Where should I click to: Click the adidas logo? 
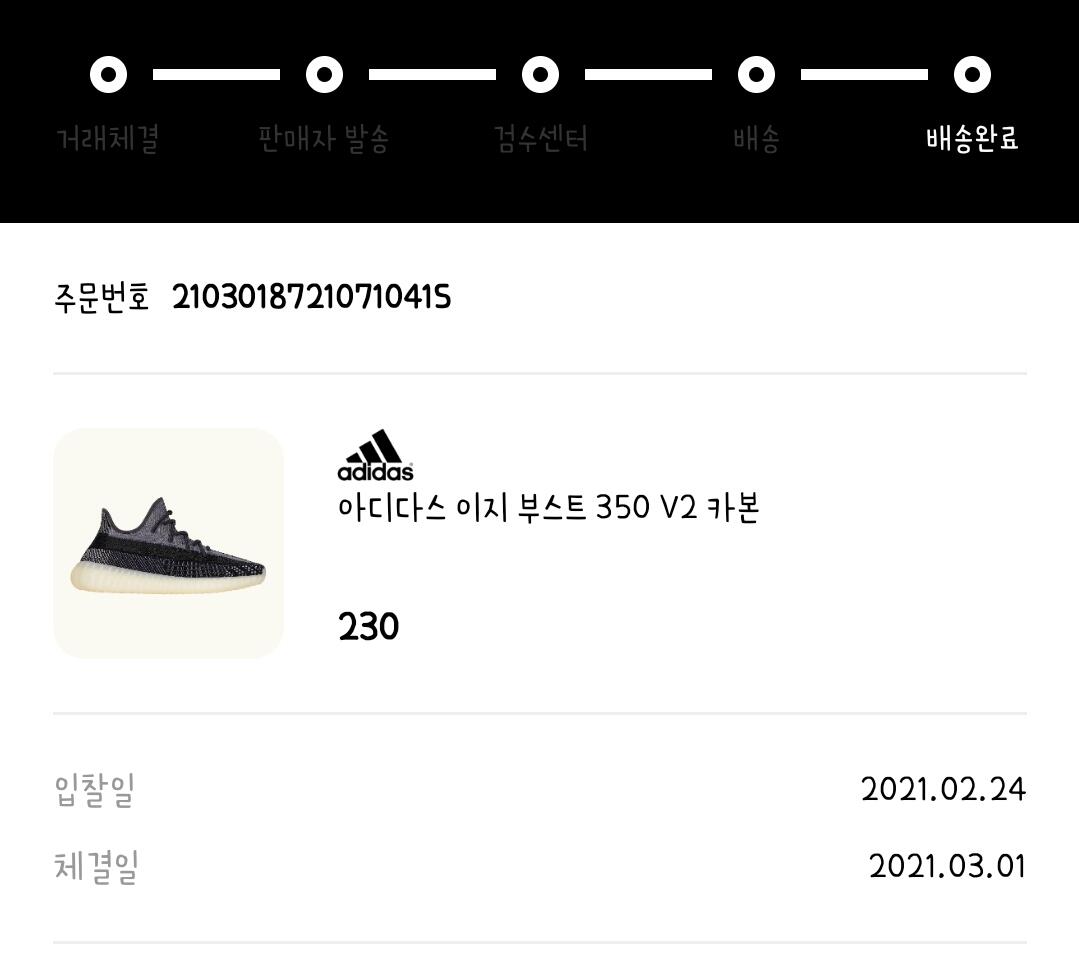375,455
